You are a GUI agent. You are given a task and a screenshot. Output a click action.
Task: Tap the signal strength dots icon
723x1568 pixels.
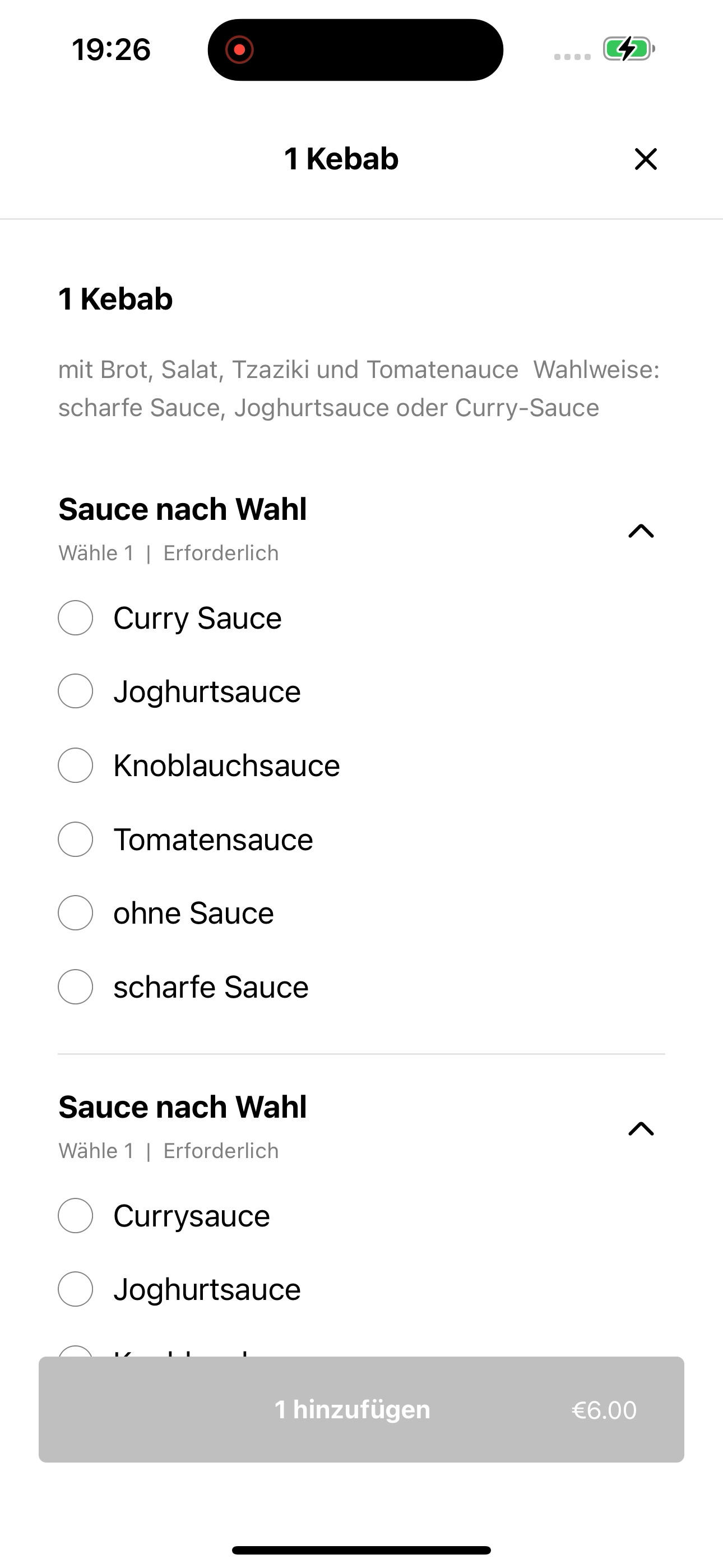(572, 57)
